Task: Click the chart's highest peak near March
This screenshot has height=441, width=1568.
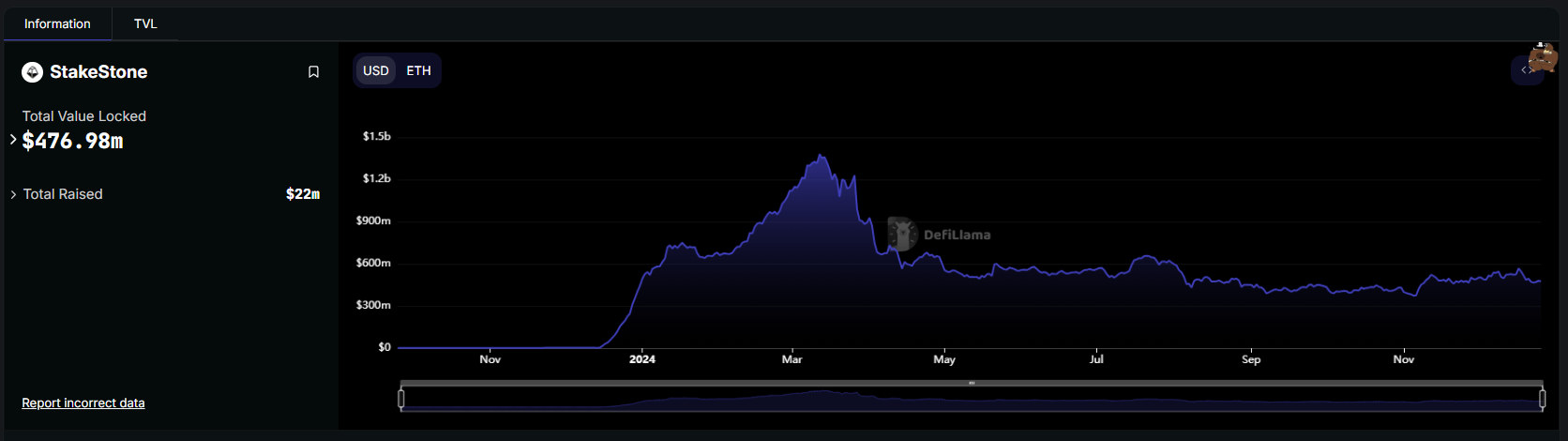Action: tap(822, 156)
